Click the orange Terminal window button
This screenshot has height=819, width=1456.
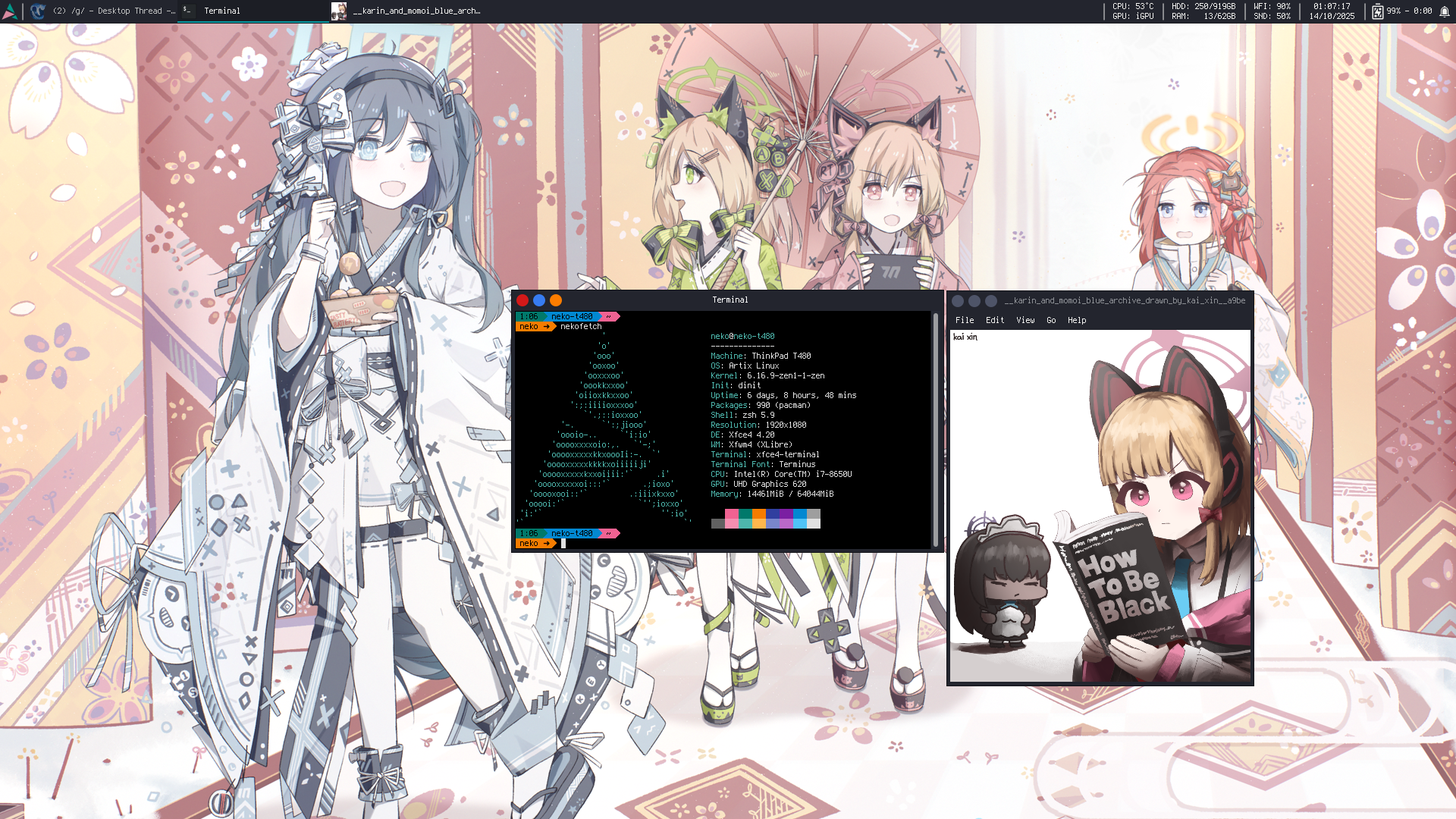(x=556, y=300)
